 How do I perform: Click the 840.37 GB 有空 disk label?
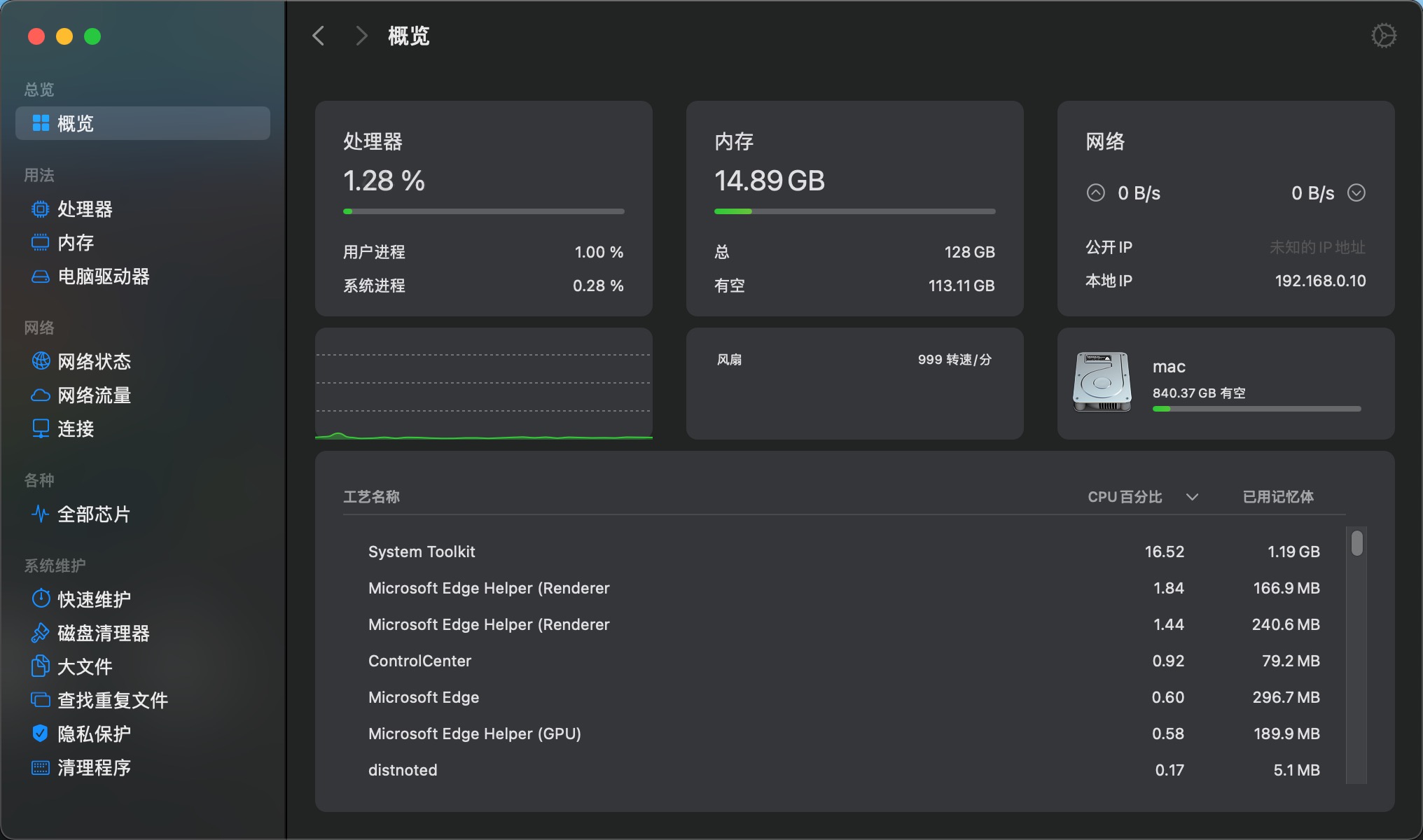point(1199,393)
